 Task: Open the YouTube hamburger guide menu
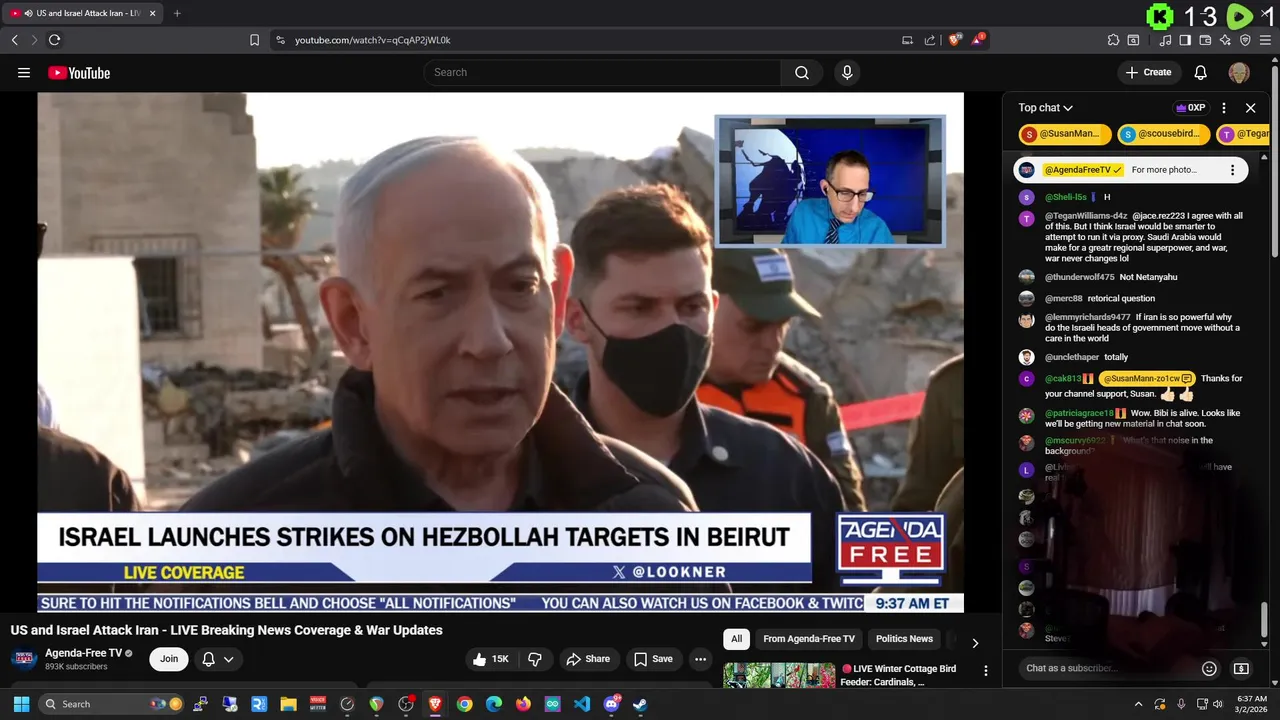[x=24, y=72]
